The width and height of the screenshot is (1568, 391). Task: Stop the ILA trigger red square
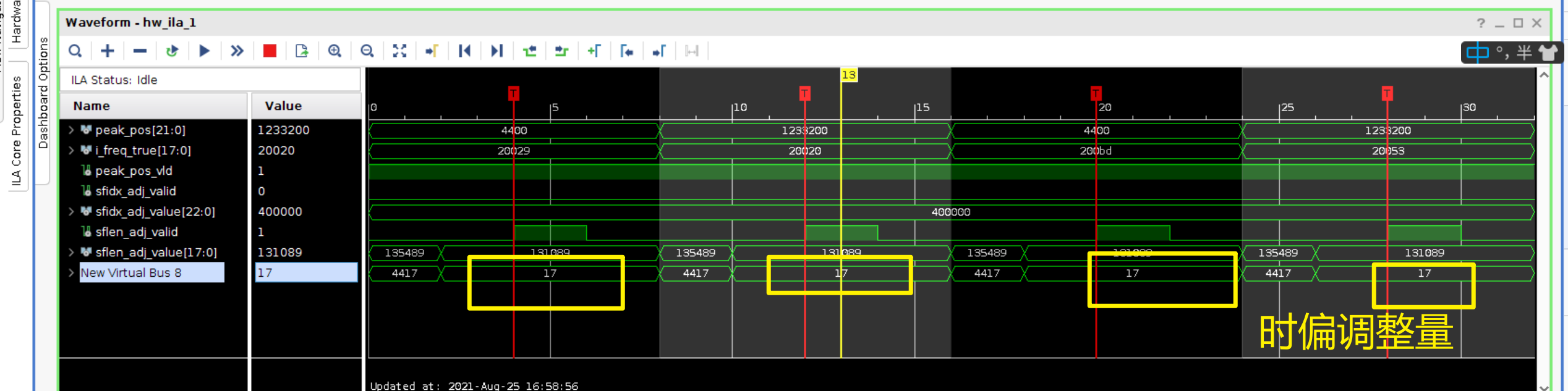[270, 51]
